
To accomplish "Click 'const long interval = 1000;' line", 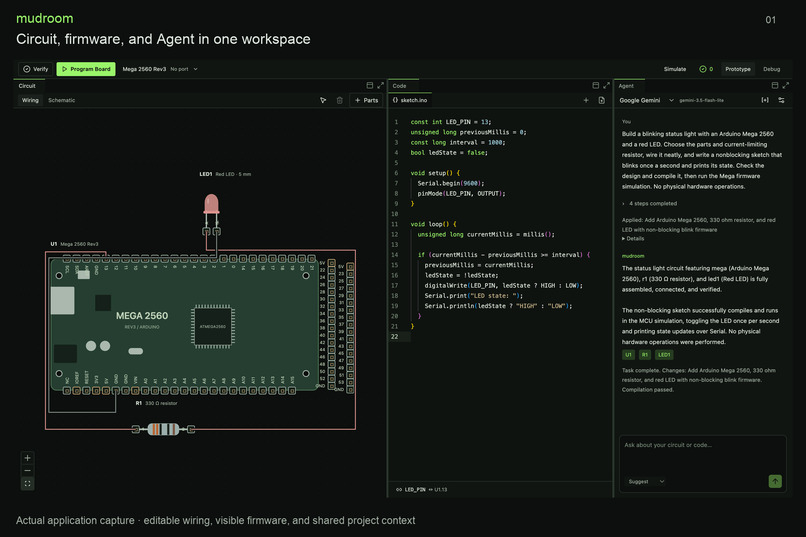I will (x=457, y=142).
